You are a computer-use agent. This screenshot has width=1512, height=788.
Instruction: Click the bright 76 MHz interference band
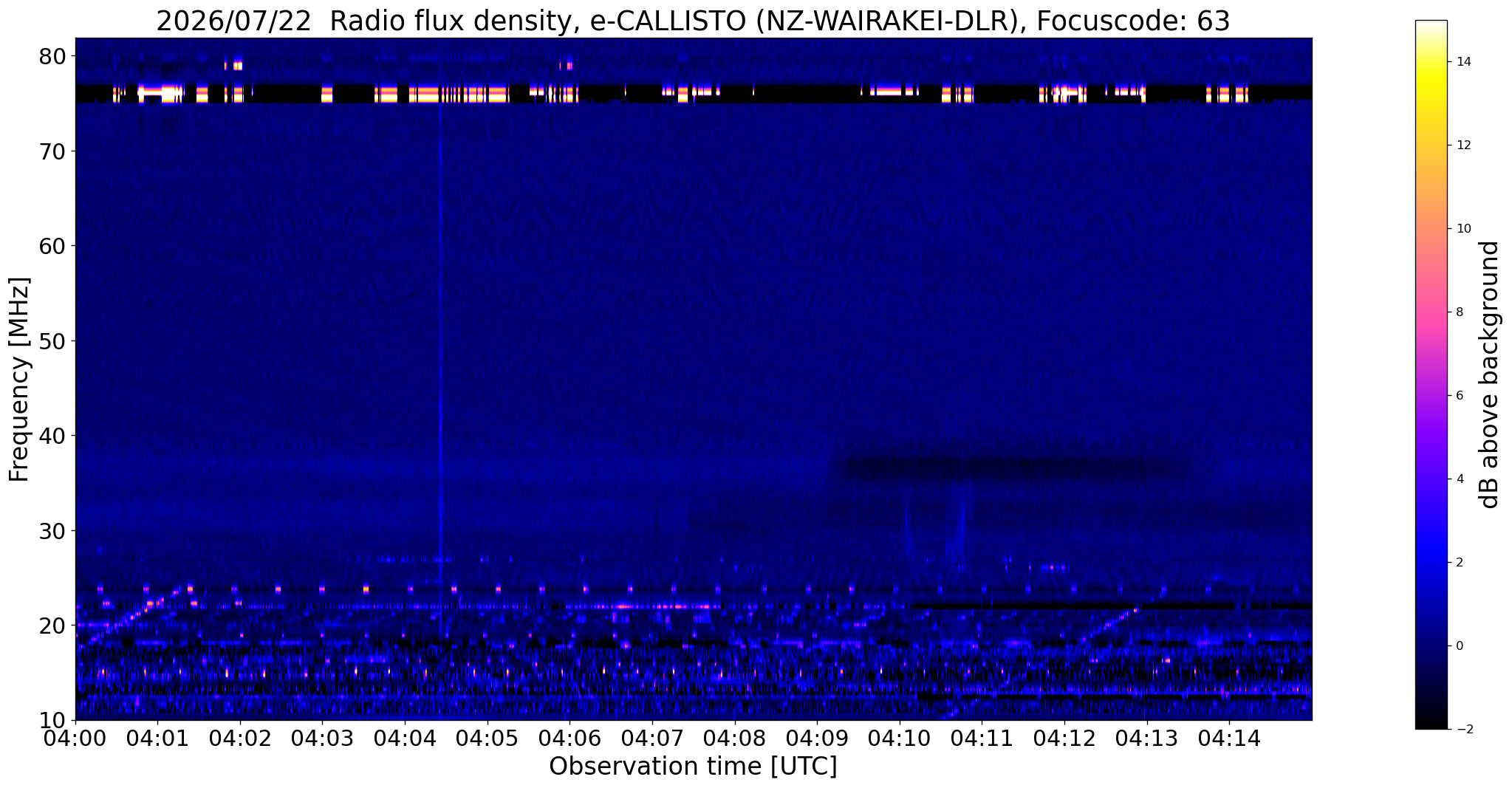693,93
